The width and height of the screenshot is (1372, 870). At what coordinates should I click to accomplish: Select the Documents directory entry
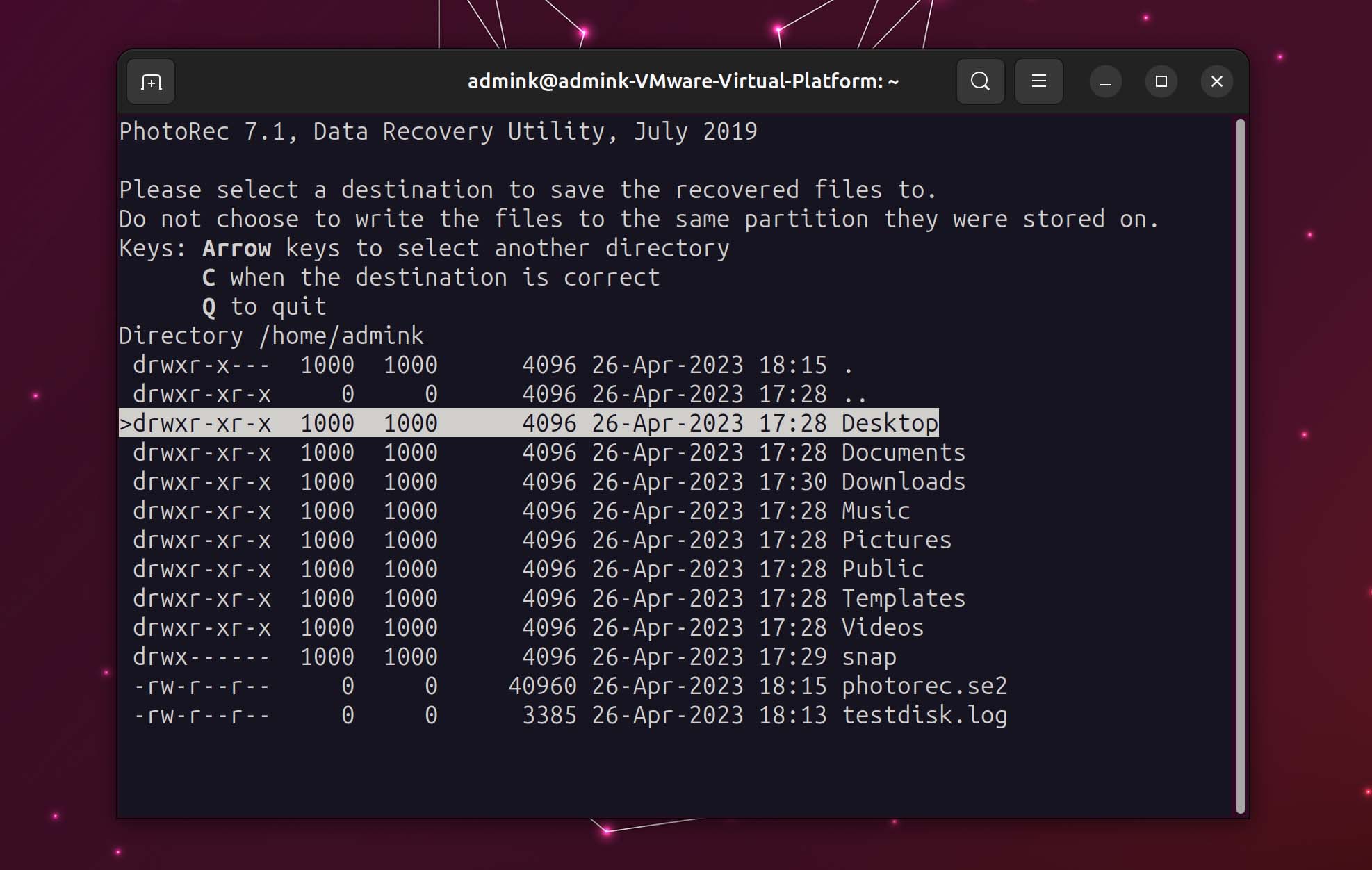[x=549, y=452]
